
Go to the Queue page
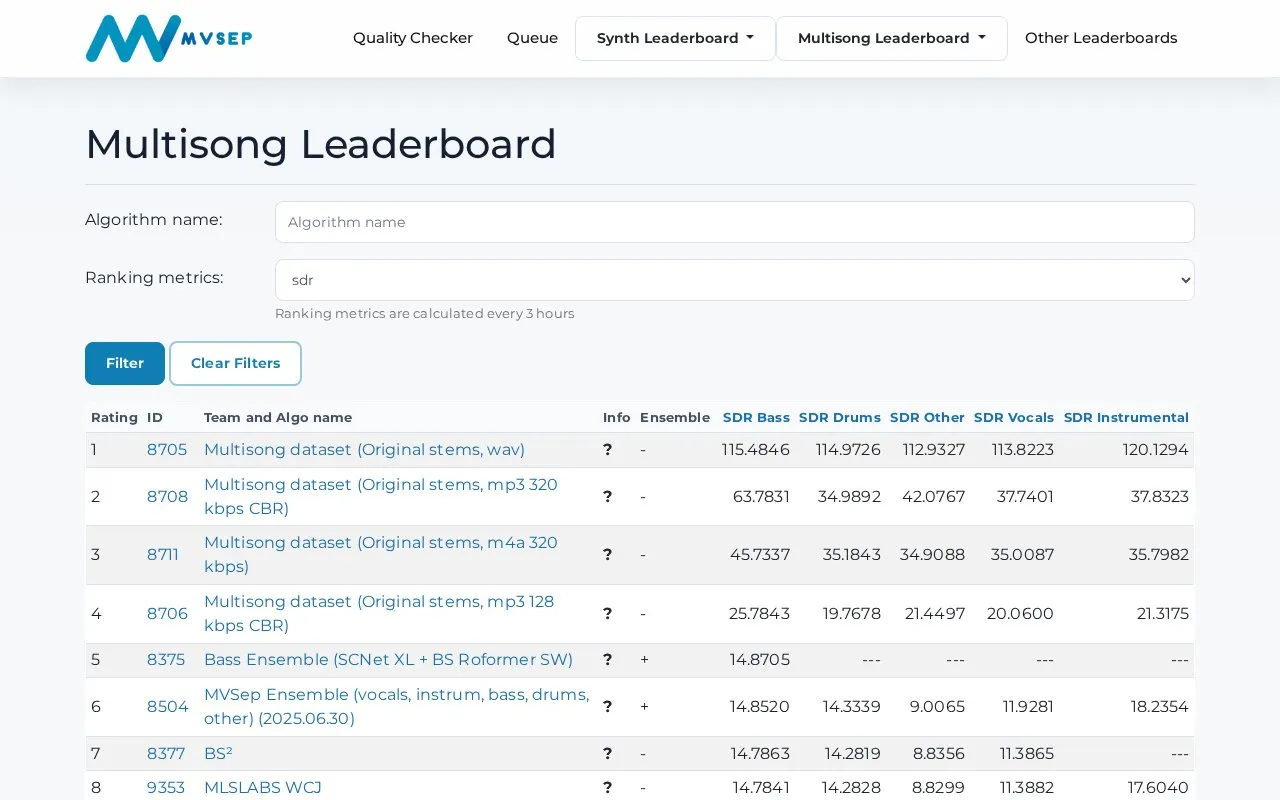point(532,38)
